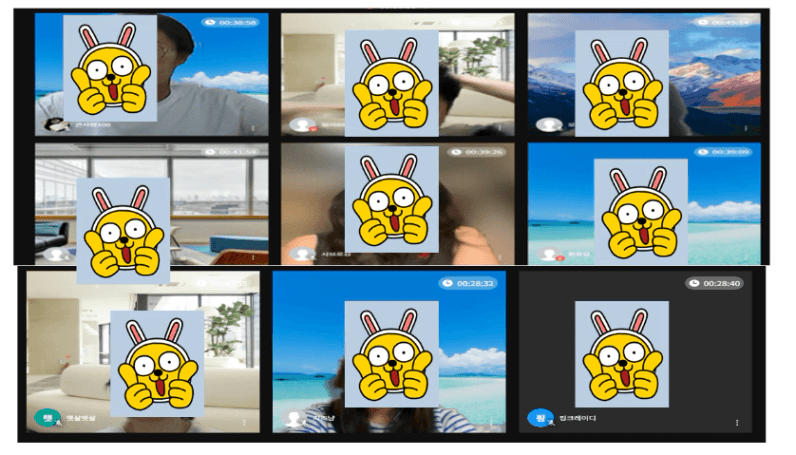
Task: Click the 00:39:26 call timer badge
Action: (477, 152)
